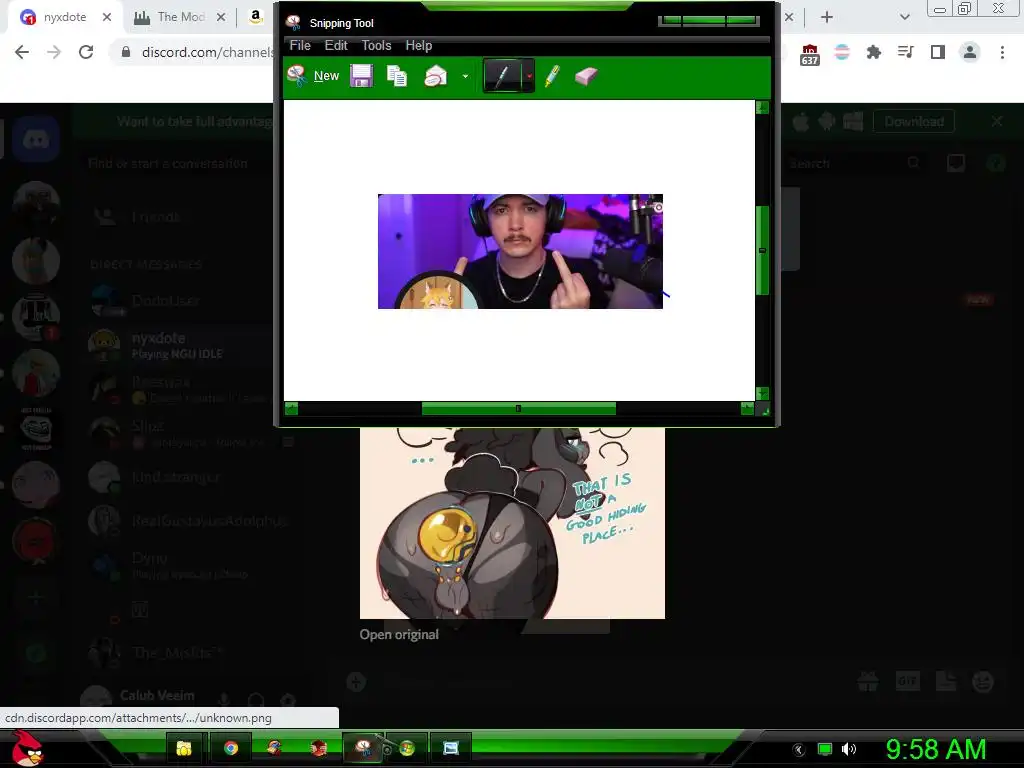The height and width of the screenshot is (768, 1024).
Task: Switch to The Mod browser tab
Action: pos(181,18)
